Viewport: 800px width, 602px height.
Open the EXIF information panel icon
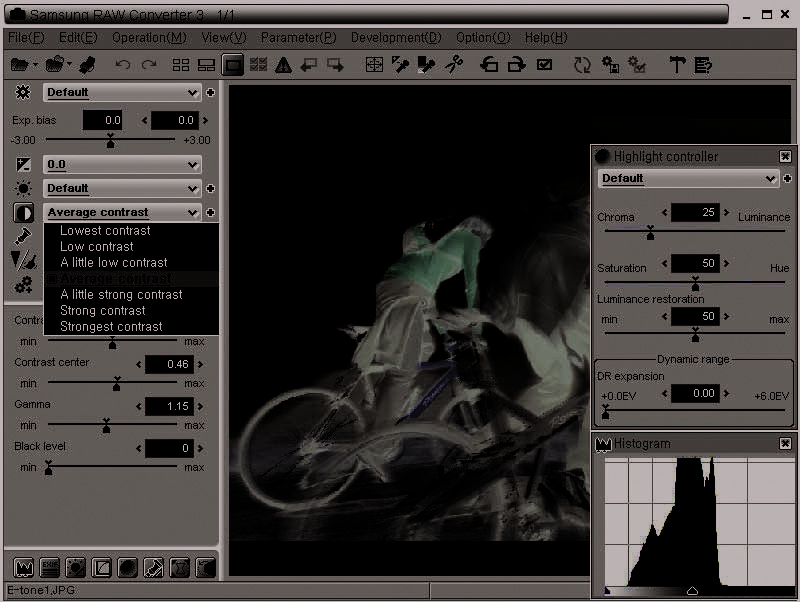pos(49,567)
